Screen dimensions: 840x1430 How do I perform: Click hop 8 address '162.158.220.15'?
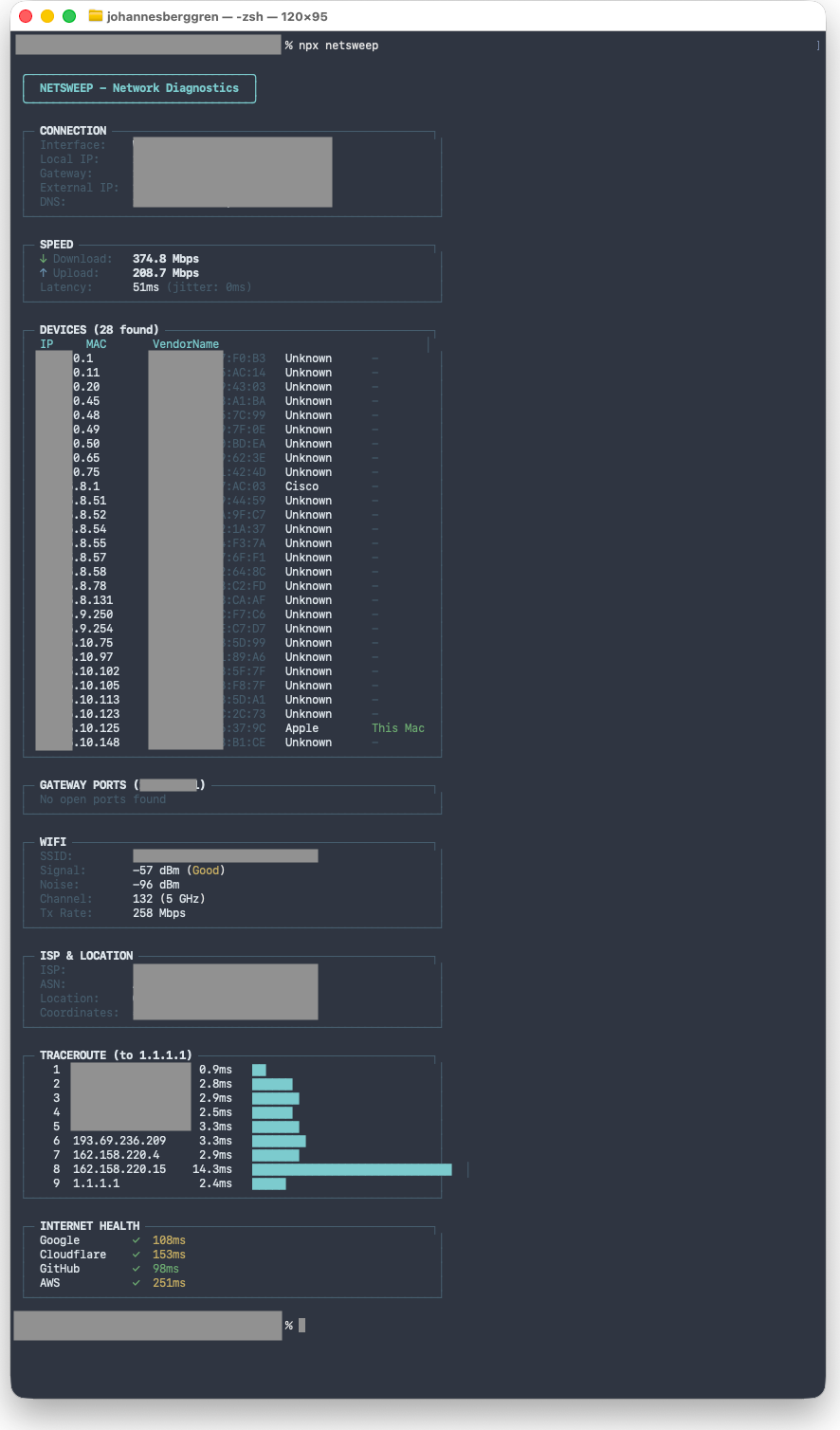point(119,1169)
